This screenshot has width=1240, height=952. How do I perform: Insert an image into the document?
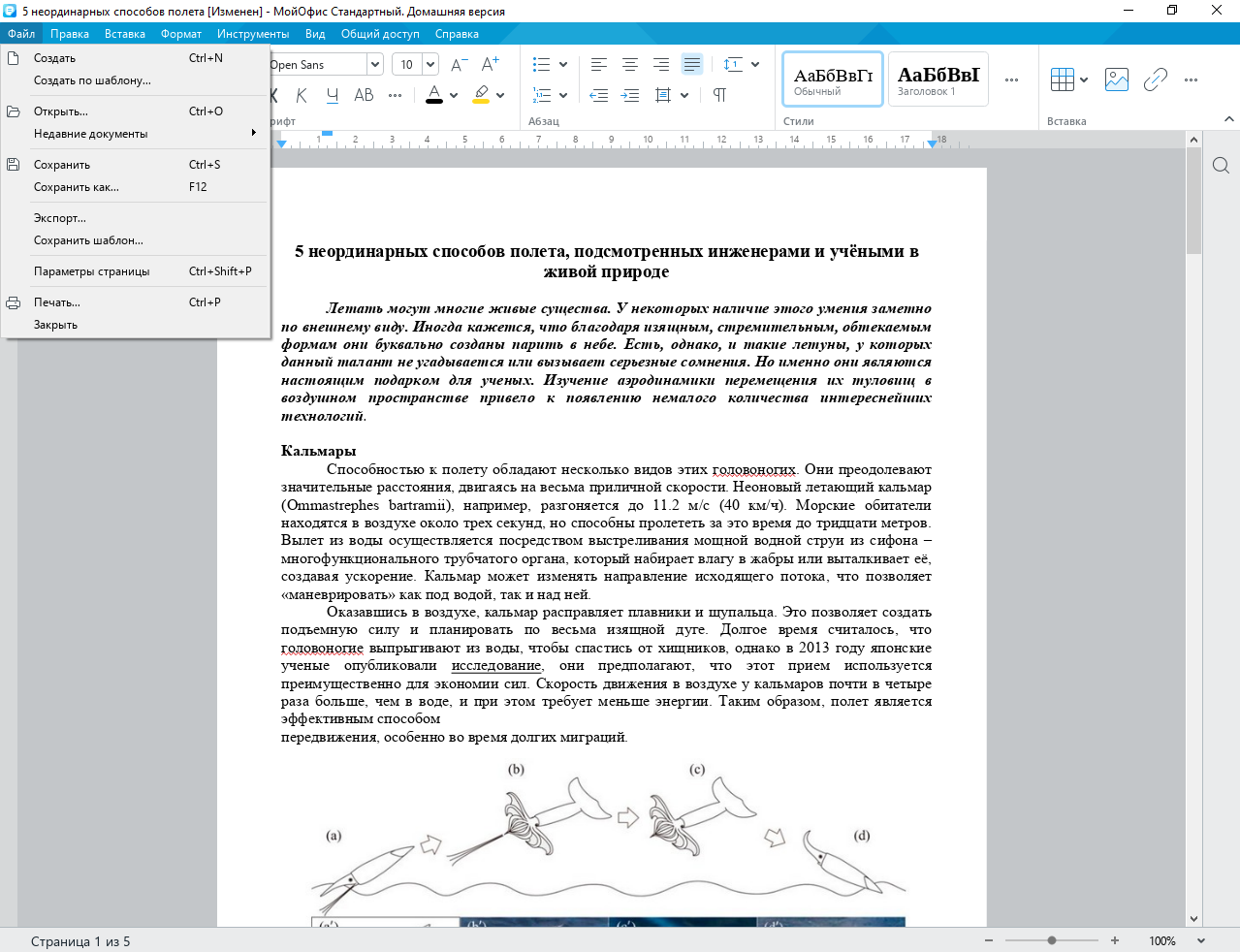pos(1117,79)
